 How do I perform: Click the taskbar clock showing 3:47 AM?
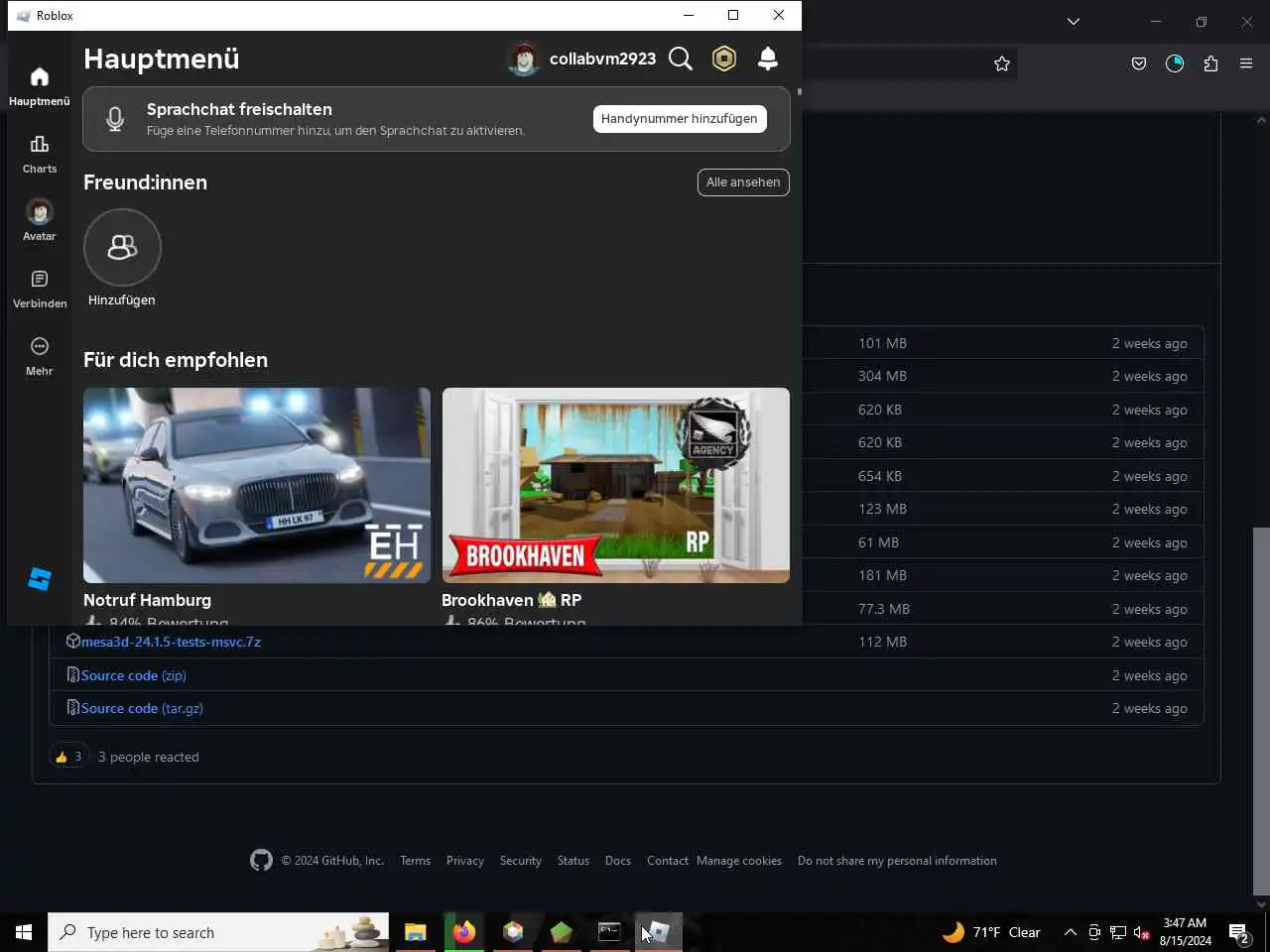click(1185, 932)
